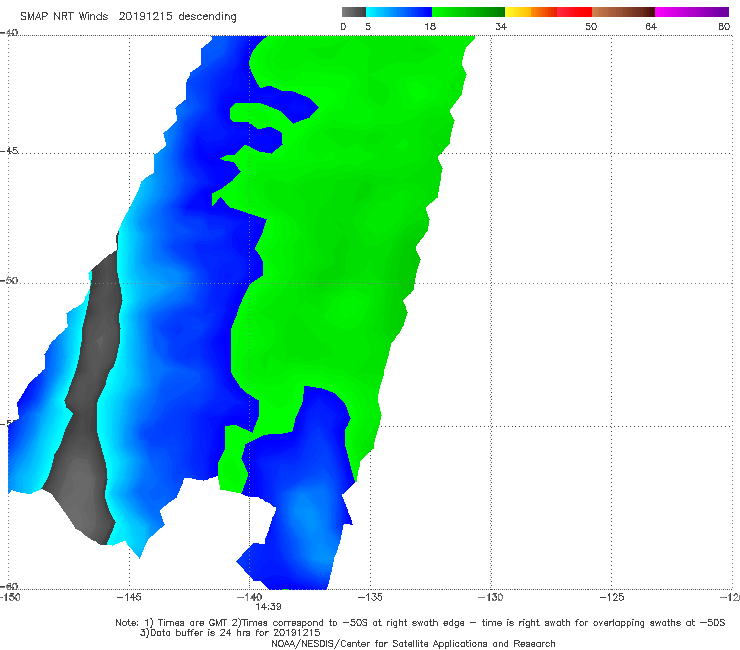Image resolution: width=740 pixels, height=650 pixels.
Task: Click the longitude label "-150"
Action: tap(10, 597)
